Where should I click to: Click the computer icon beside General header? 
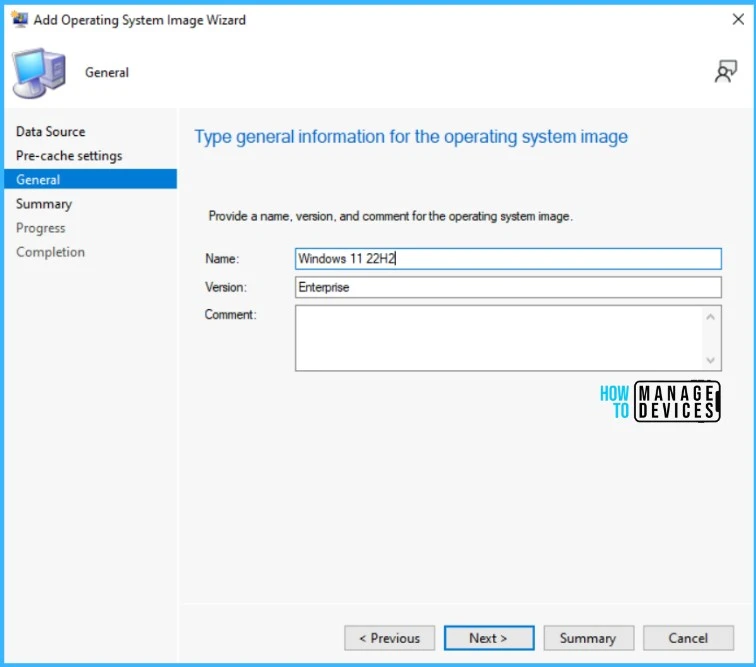click(x=40, y=74)
